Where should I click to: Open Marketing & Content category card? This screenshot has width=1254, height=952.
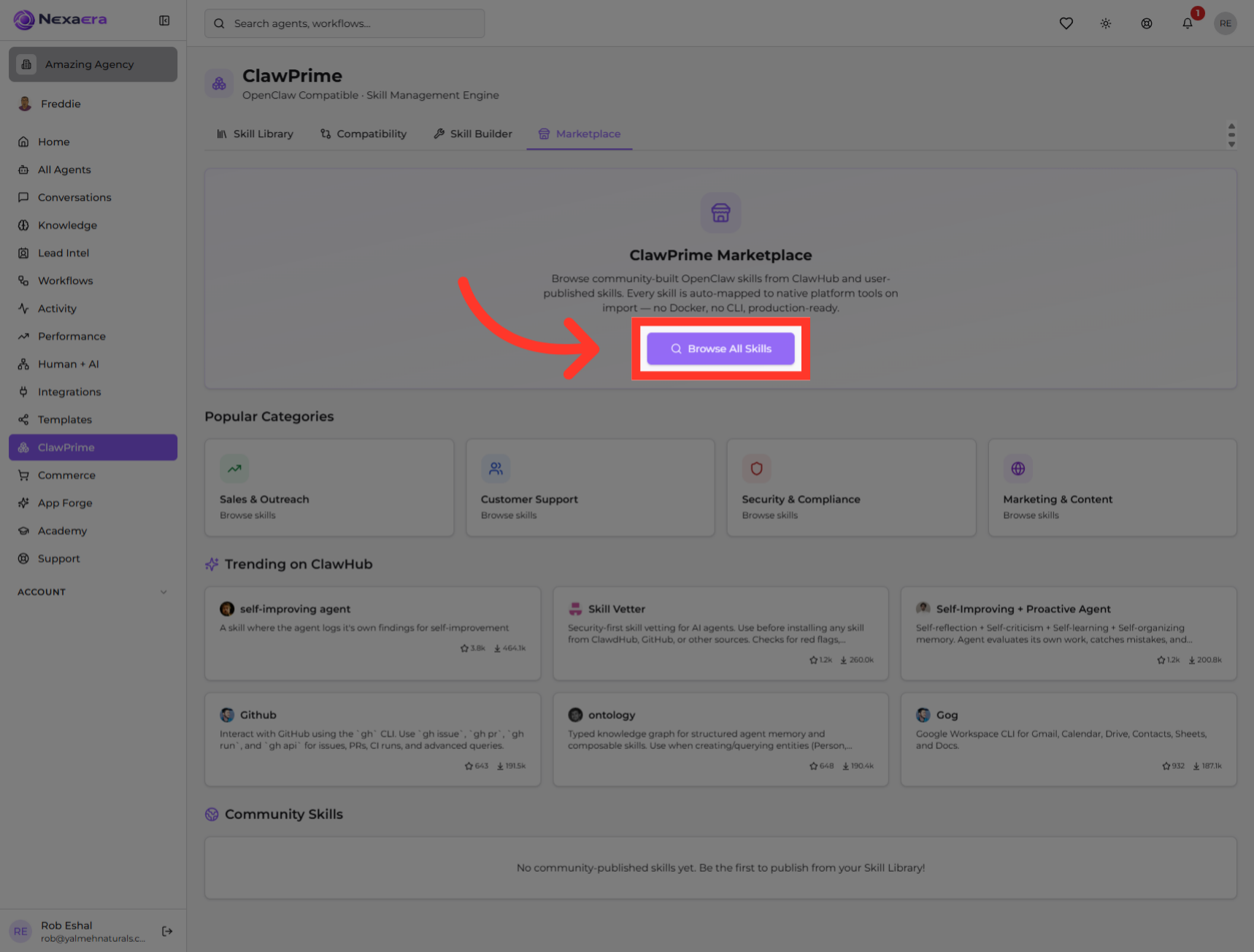point(1112,488)
